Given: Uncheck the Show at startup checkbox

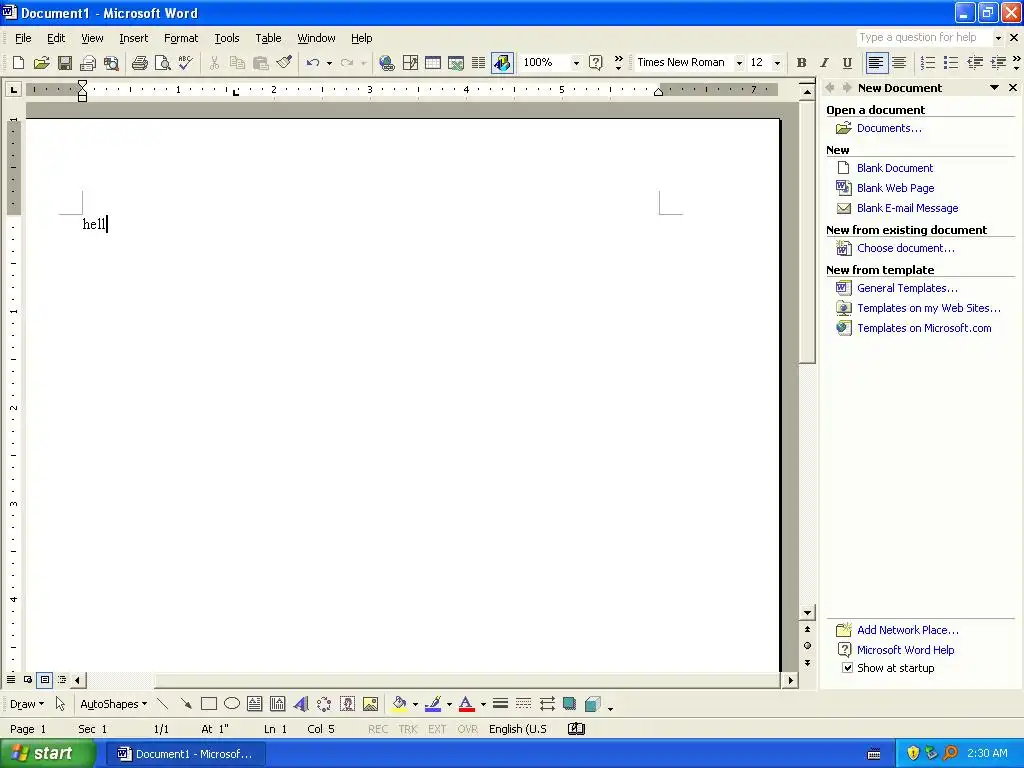Looking at the screenshot, I should (x=847, y=668).
